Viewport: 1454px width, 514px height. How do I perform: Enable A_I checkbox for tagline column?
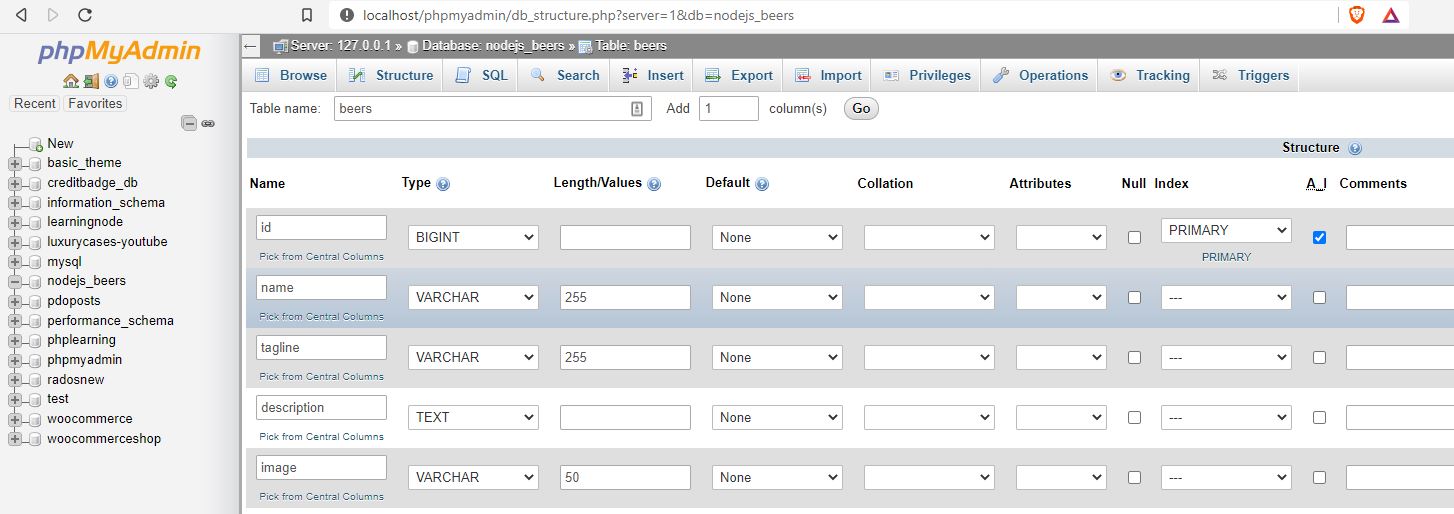[x=1319, y=357]
